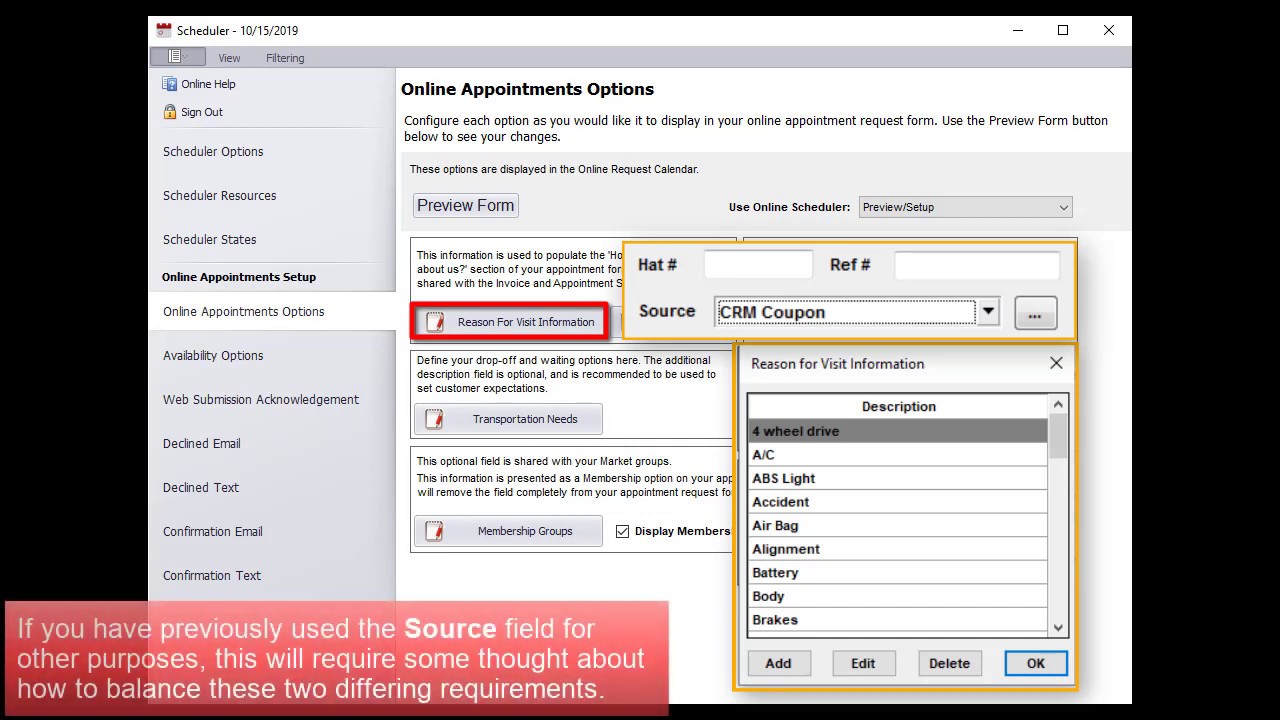Click the Transportation Needs notepad icon

tap(435, 419)
